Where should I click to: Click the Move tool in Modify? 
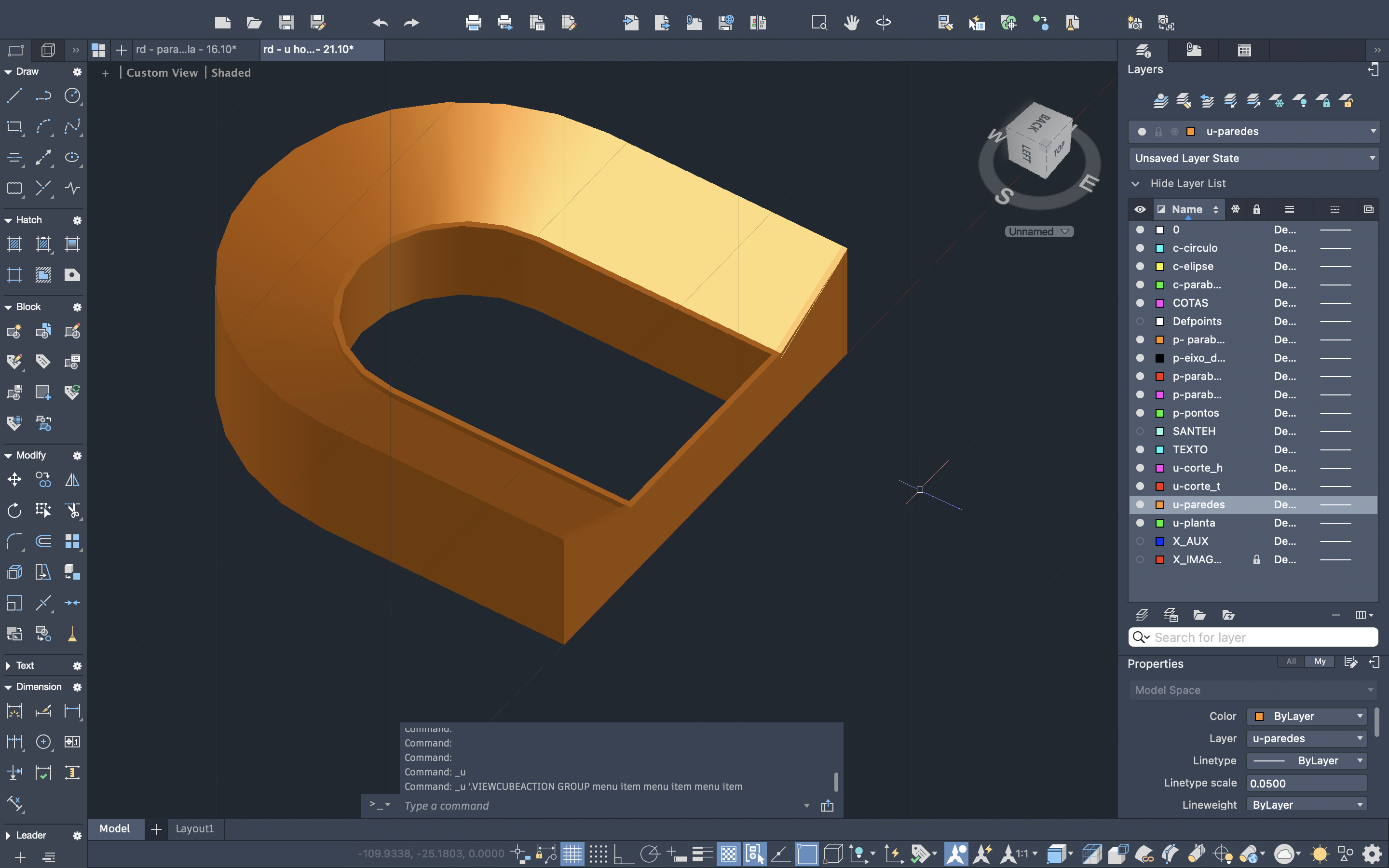(x=14, y=479)
